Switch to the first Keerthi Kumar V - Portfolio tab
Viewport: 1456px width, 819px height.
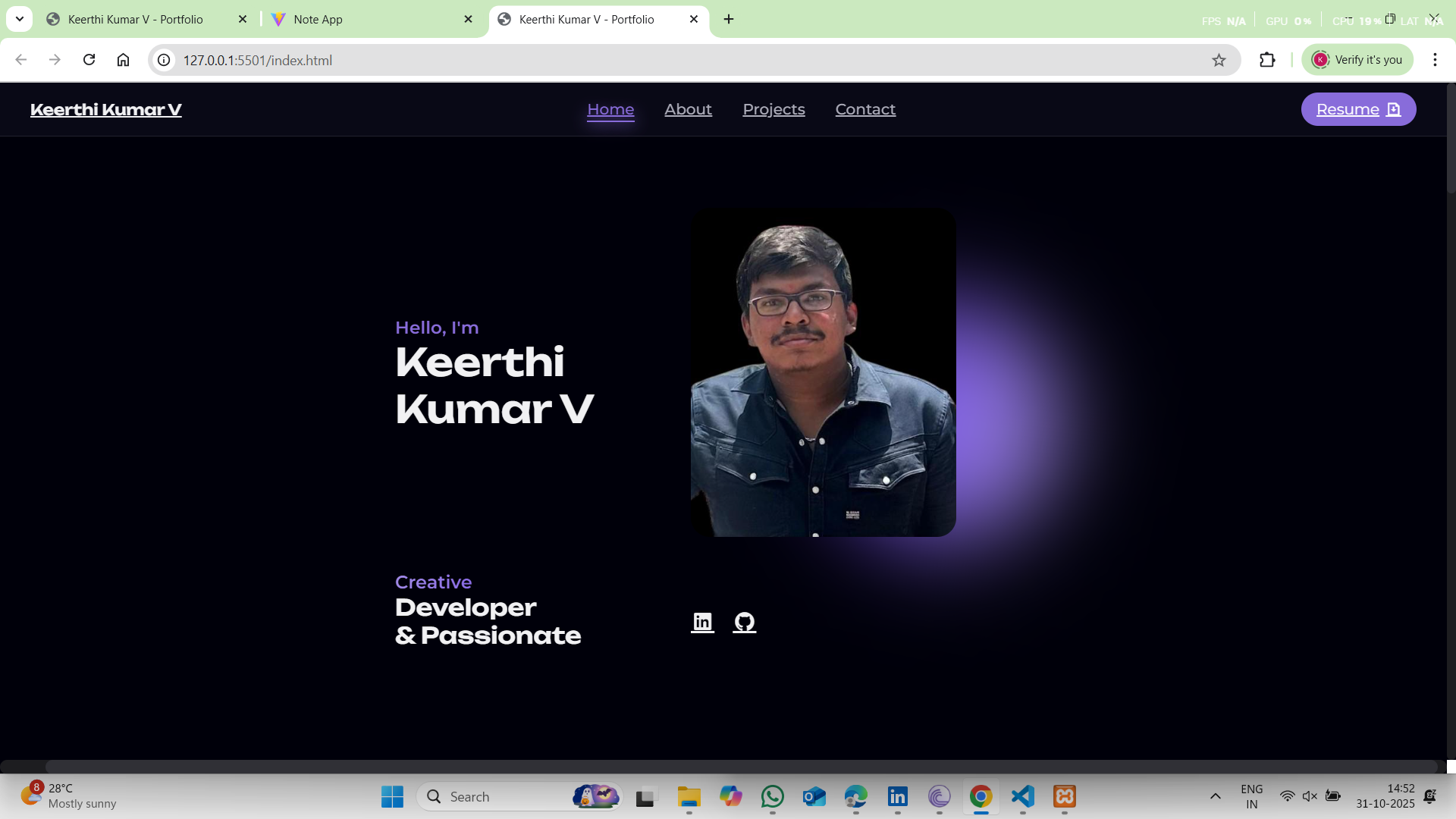coord(136,19)
